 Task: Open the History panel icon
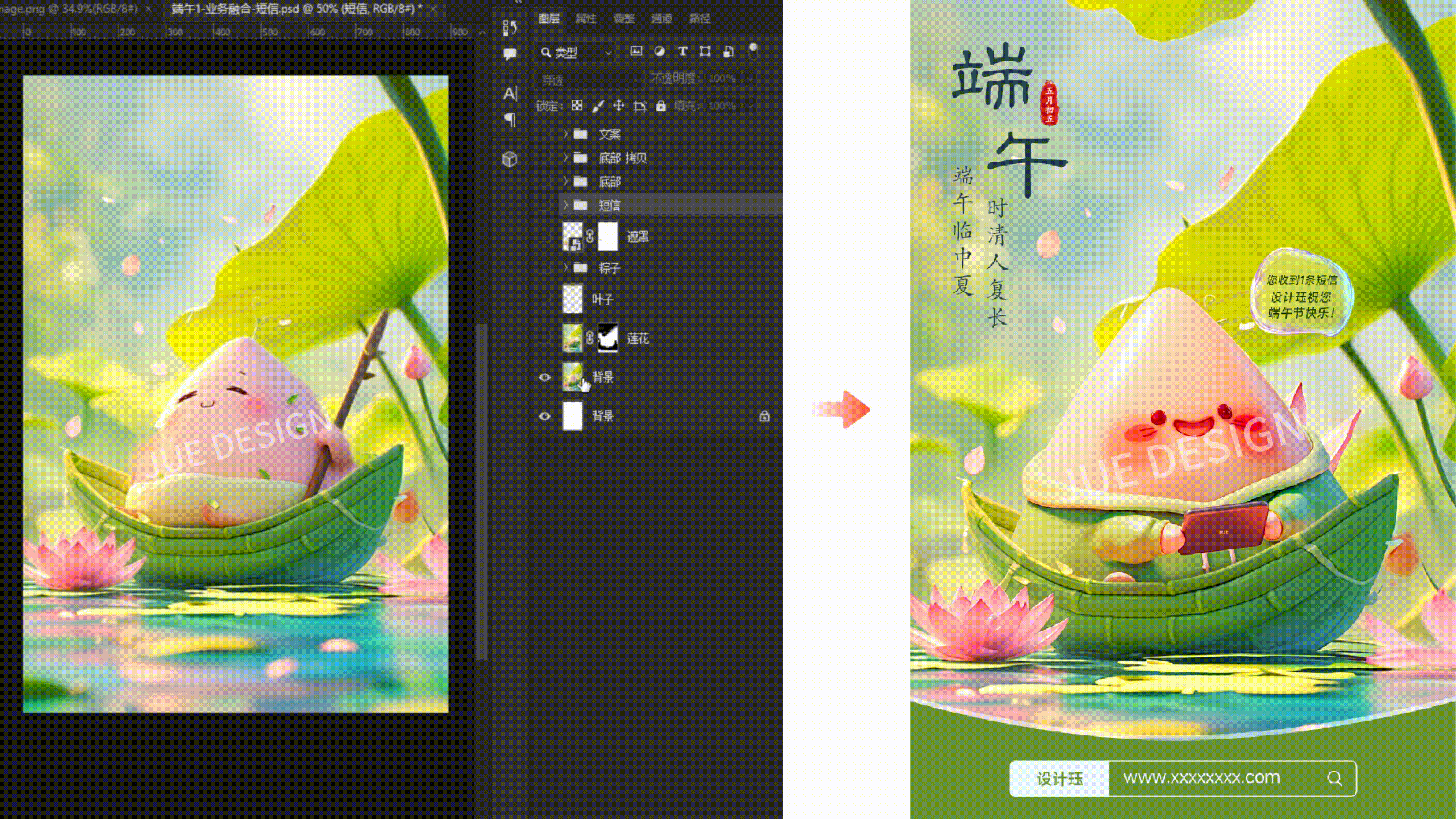[510, 27]
